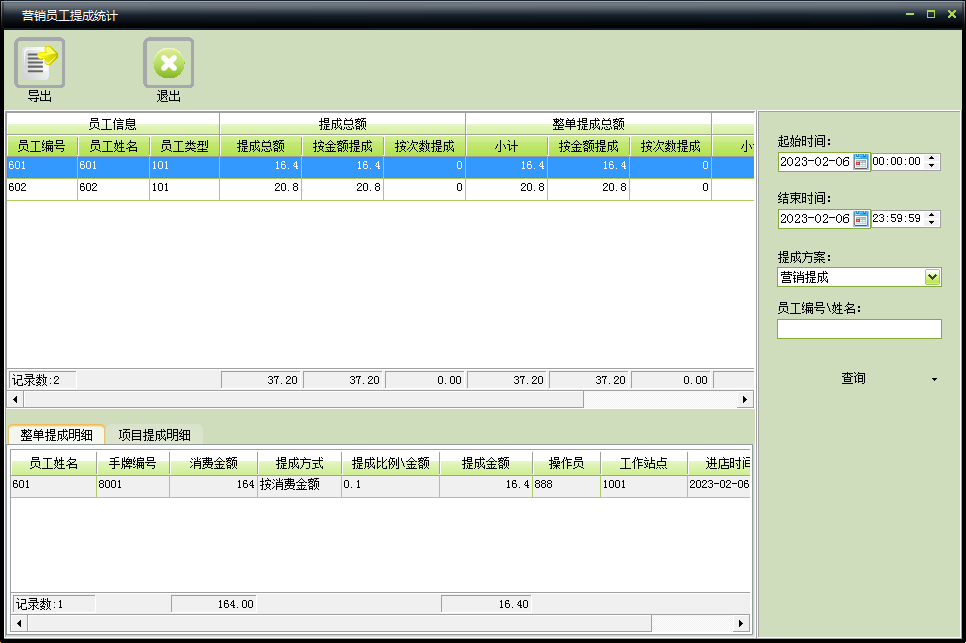The width and height of the screenshot is (966, 643).
Task: Click the 员工编号\姓名 input field
Action: coord(859,329)
